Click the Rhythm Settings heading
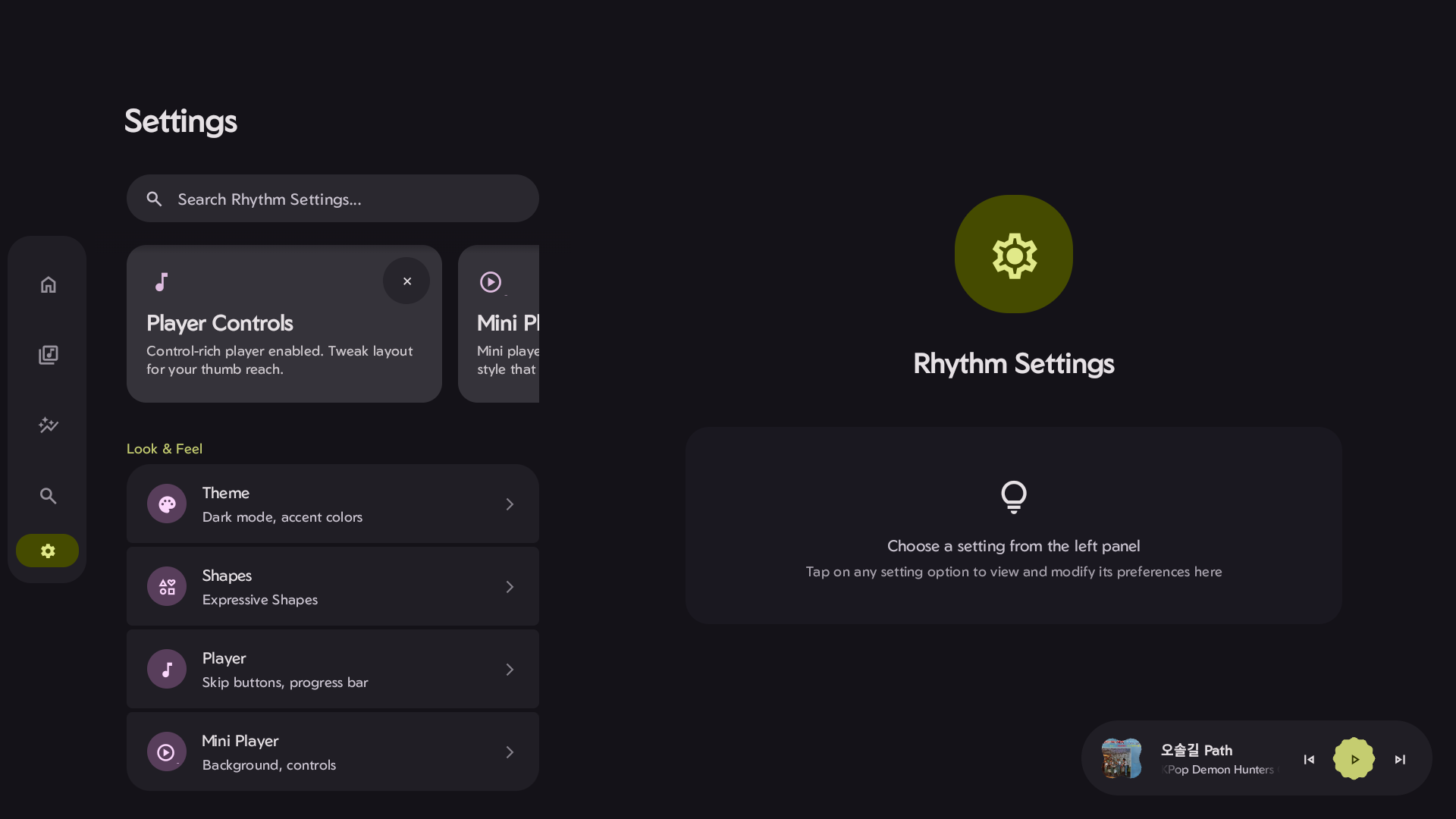Image resolution: width=1456 pixels, height=819 pixels. coord(1014,364)
